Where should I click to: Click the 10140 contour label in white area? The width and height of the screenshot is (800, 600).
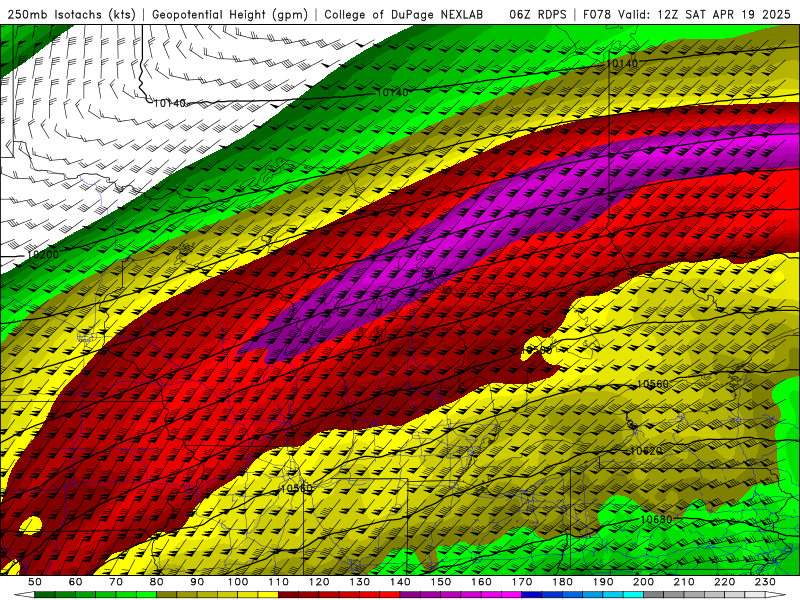(169, 104)
